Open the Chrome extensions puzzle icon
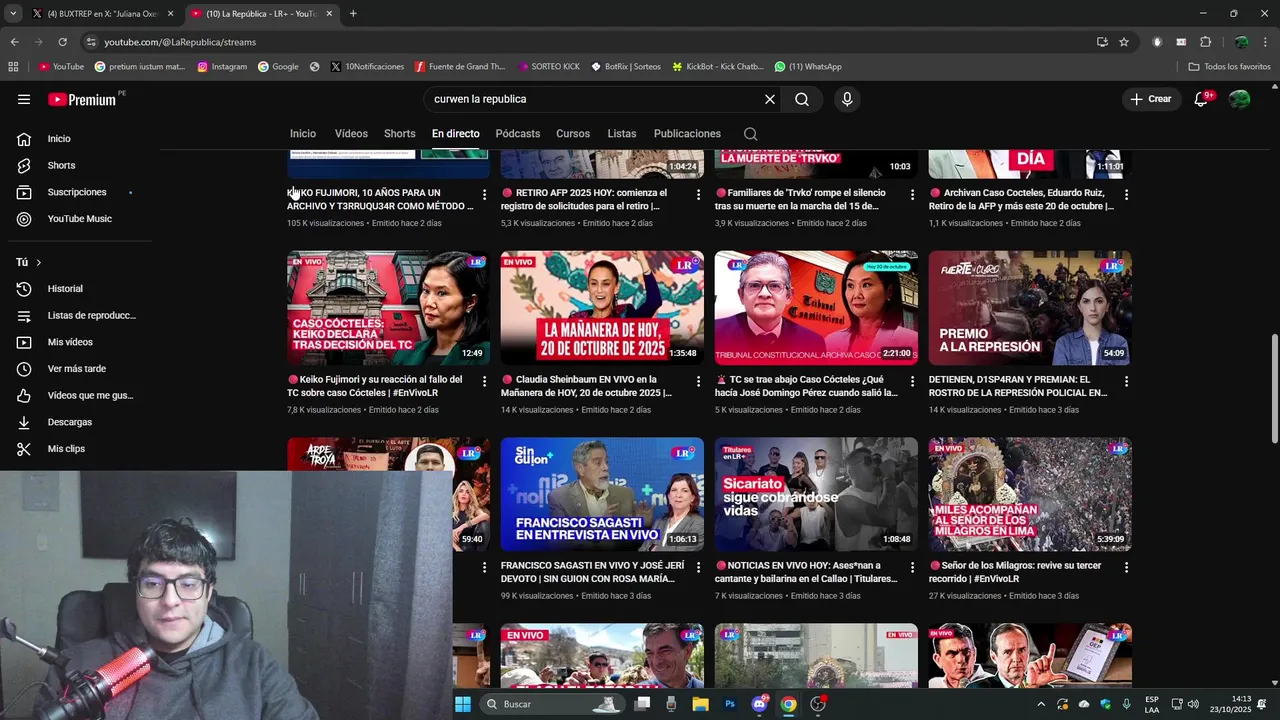1280x720 pixels. pyautogui.click(x=1205, y=42)
